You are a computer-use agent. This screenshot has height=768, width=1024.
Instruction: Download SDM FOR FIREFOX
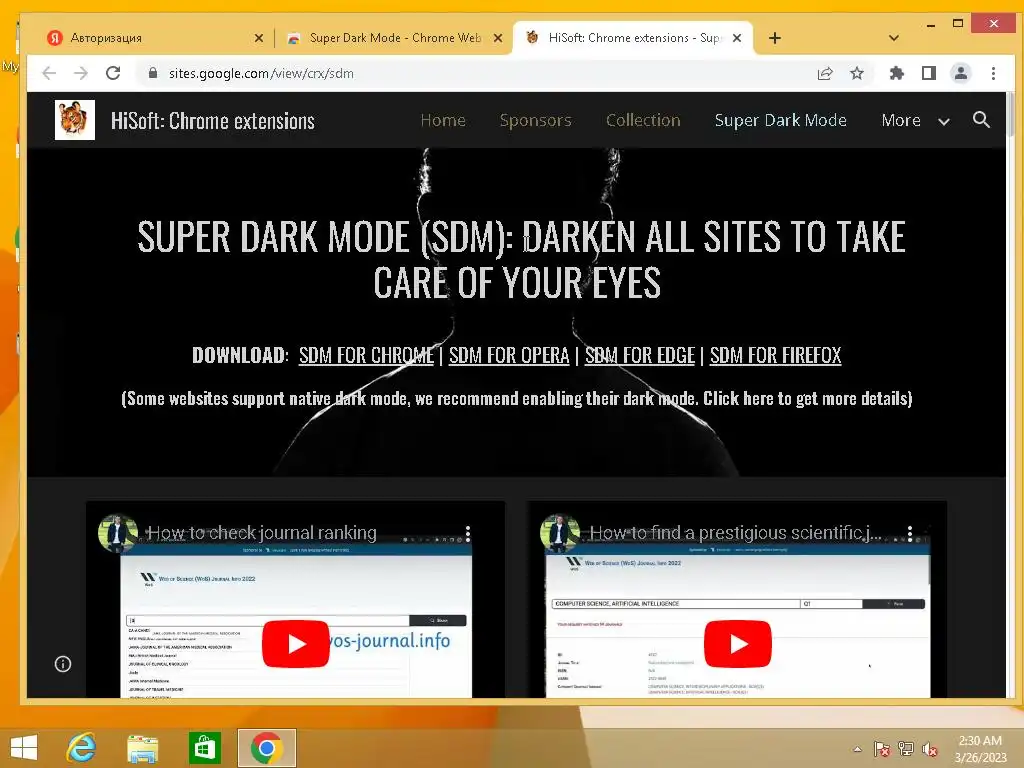pos(775,355)
